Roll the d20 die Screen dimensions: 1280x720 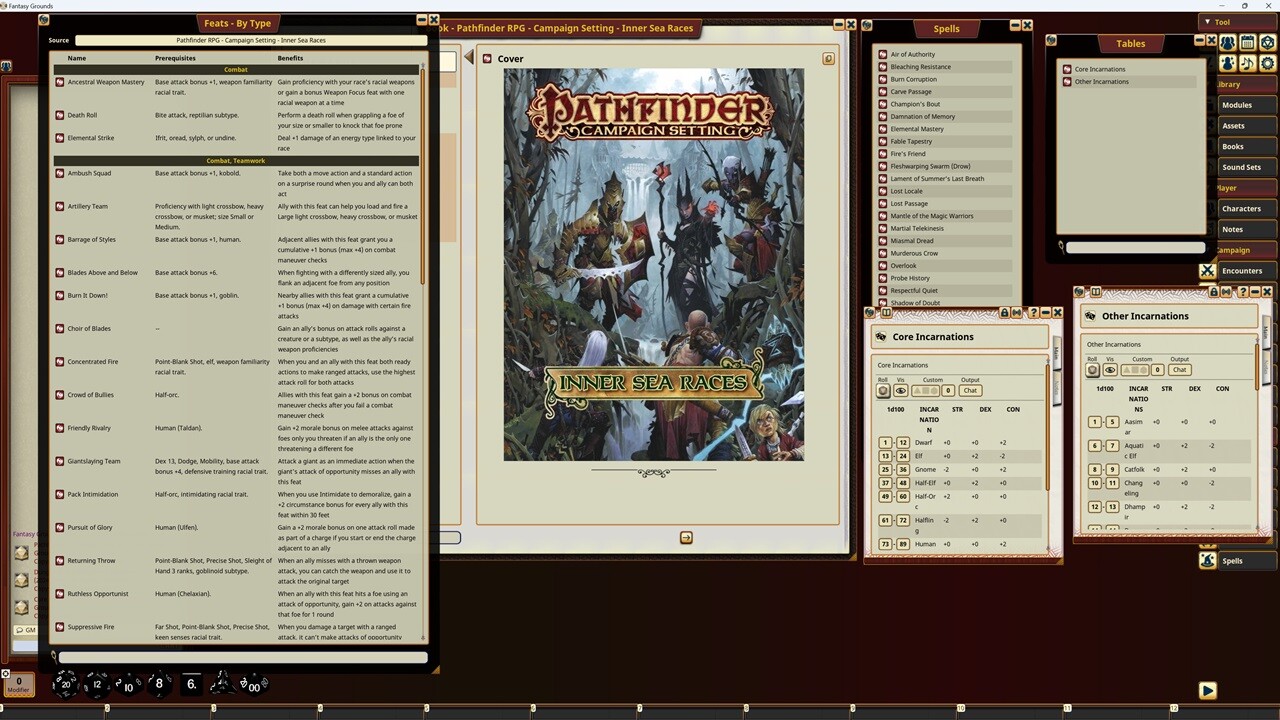pyautogui.click(x=65, y=684)
